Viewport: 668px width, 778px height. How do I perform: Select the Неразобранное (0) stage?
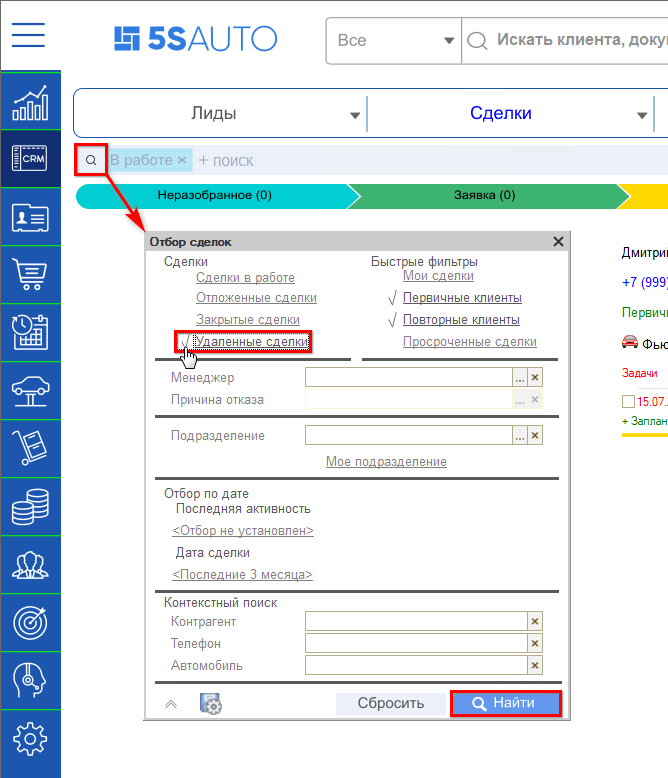(214, 196)
